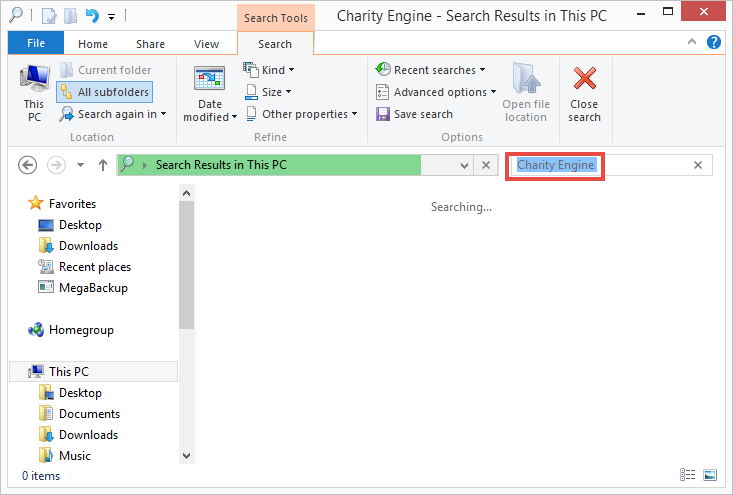Open MegaBackup in Favorites
Screen dimensions: 733x495
(83, 287)
